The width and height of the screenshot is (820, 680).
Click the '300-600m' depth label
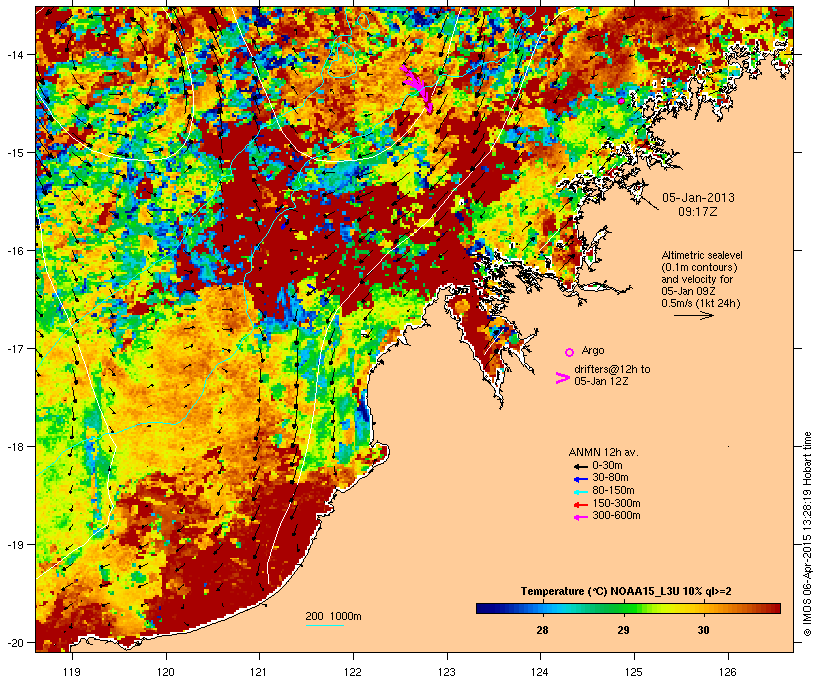coord(616,516)
